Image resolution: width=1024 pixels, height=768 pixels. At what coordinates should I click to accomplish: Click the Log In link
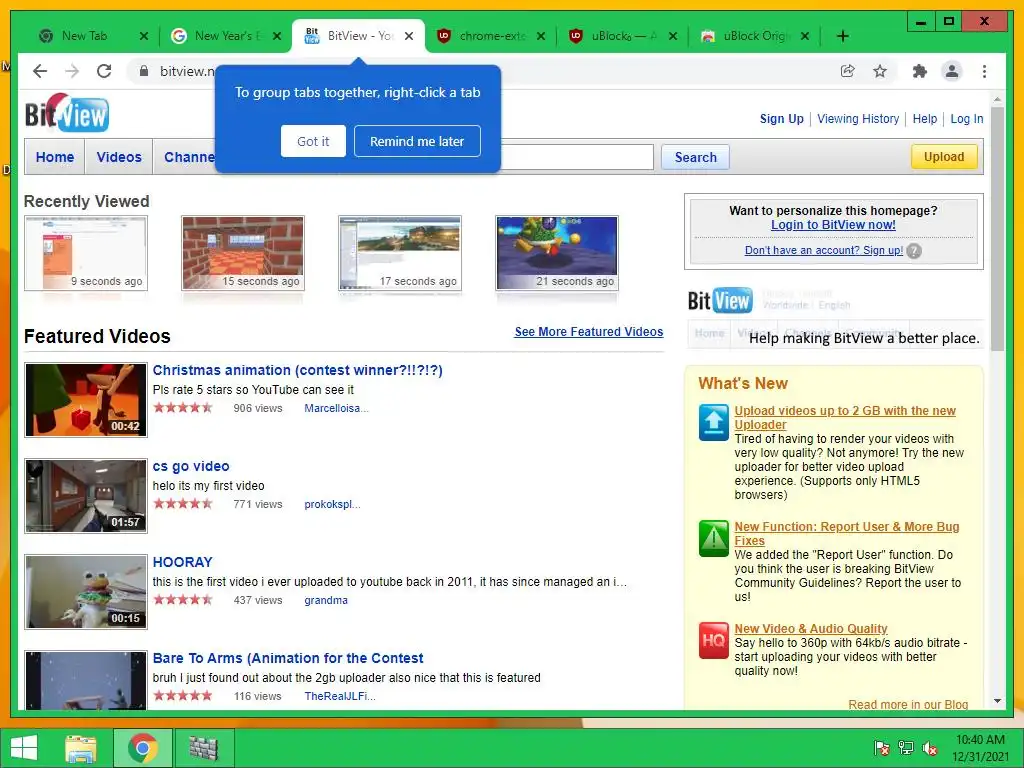pos(967,119)
